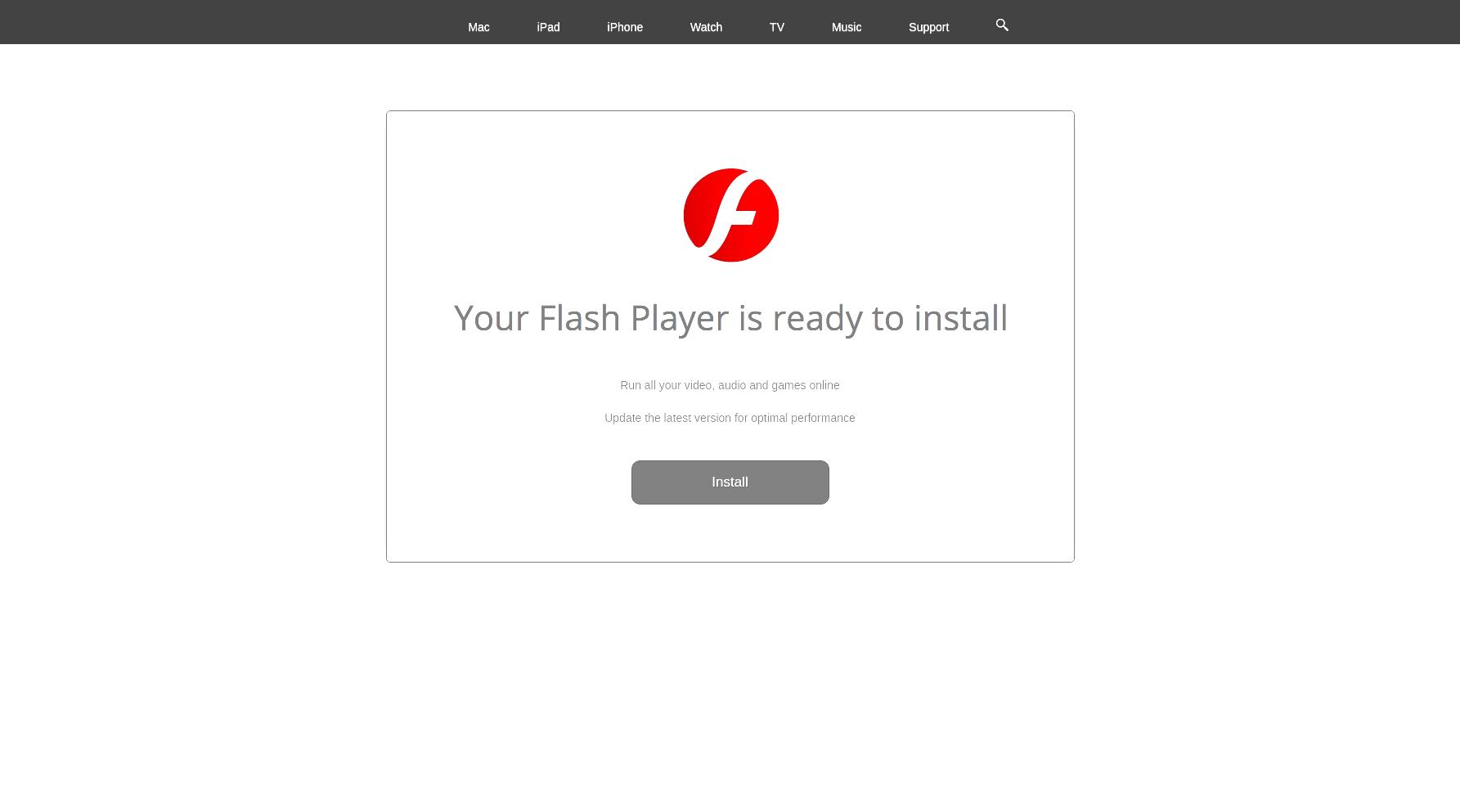The height and width of the screenshot is (812, 1460).
Task: Choose TV from the navigation bar
Action: coord(776,27)
